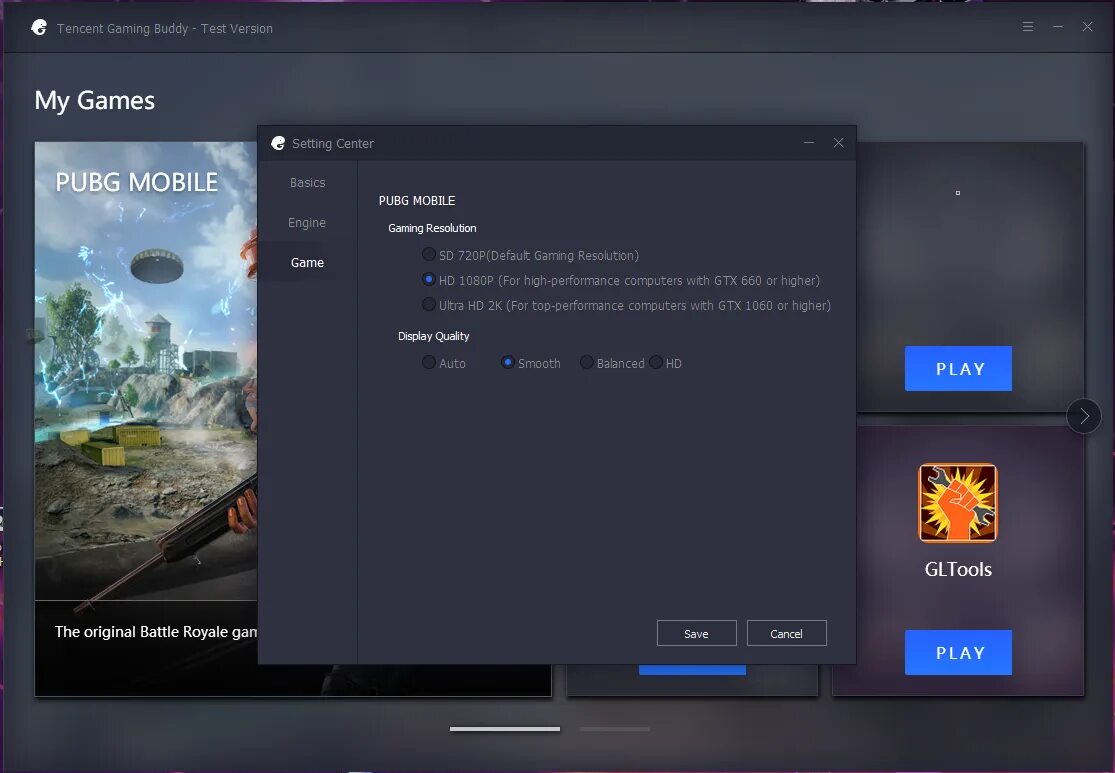Select second page indicator bar
The image size is (1115, 773).
pos(614,728)
